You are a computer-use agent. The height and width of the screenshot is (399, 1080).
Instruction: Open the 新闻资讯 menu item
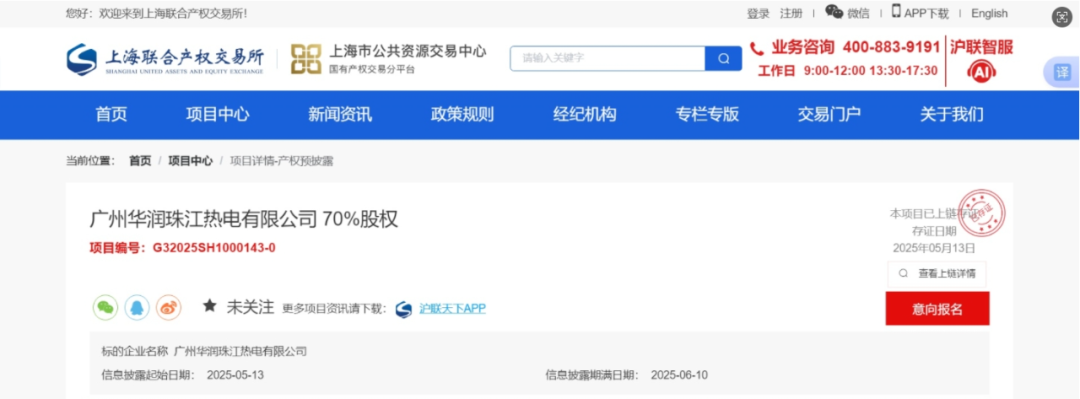[340, 115]
